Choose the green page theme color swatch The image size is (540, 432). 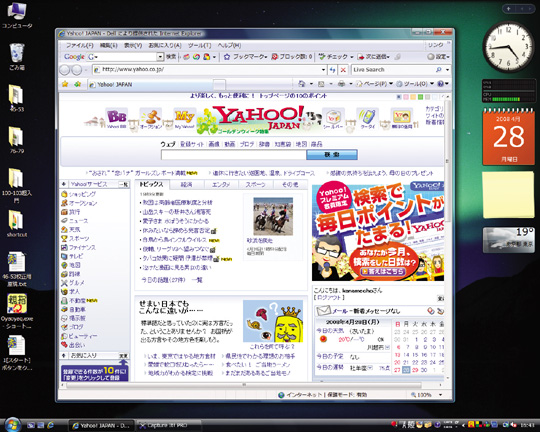[420, 97]
